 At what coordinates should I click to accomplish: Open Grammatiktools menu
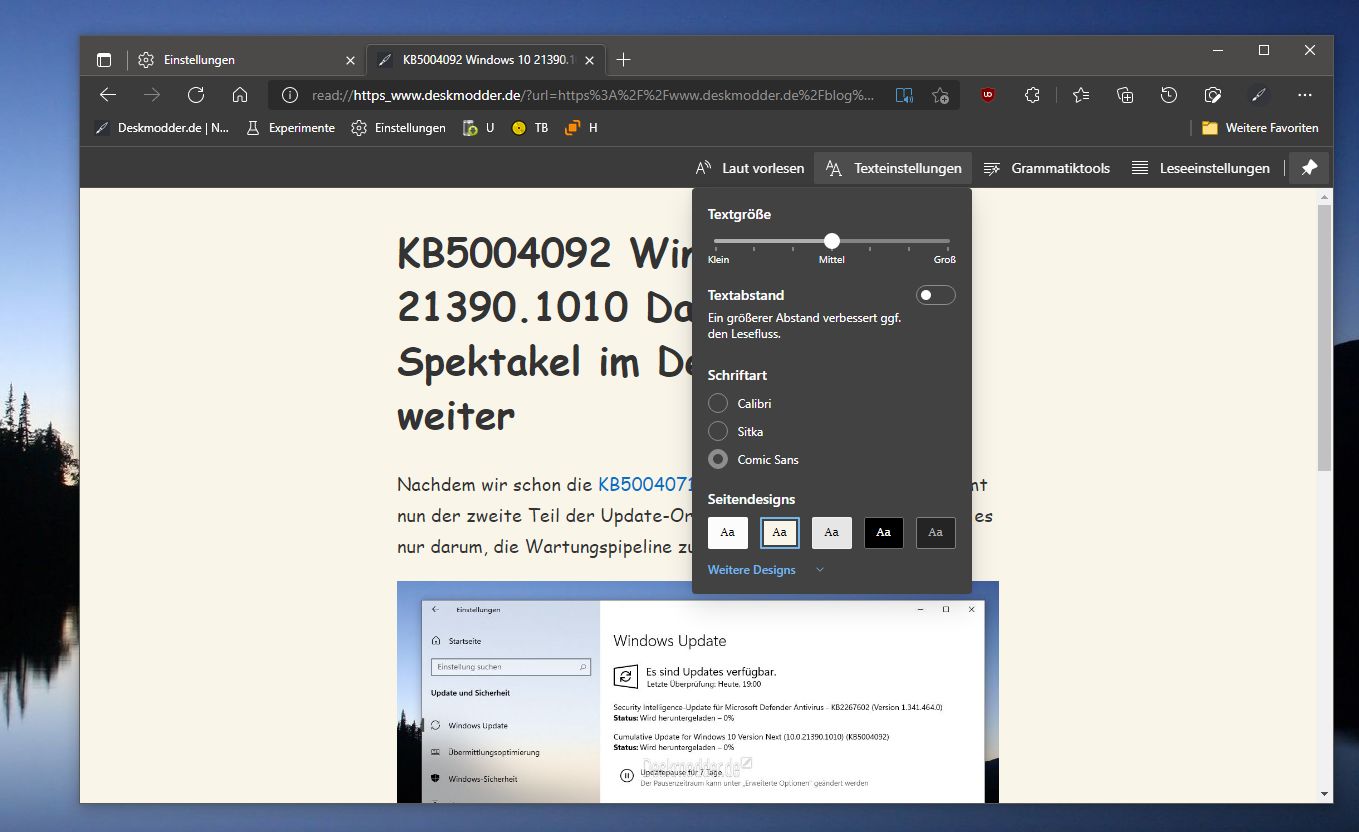[1046, 168]
